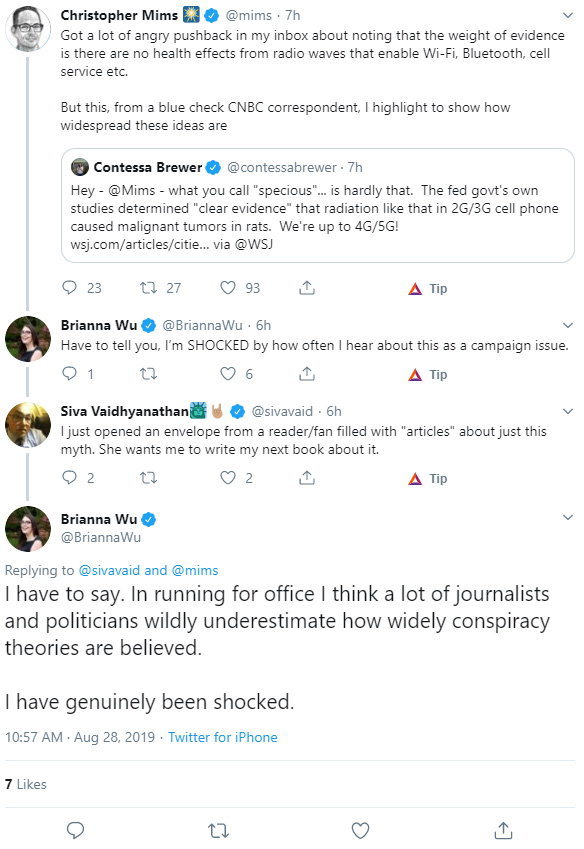Retweet Siva Vaidhyanathan's envelope tweet
This screenshot has width=584, height=849.
click(148, 478)
